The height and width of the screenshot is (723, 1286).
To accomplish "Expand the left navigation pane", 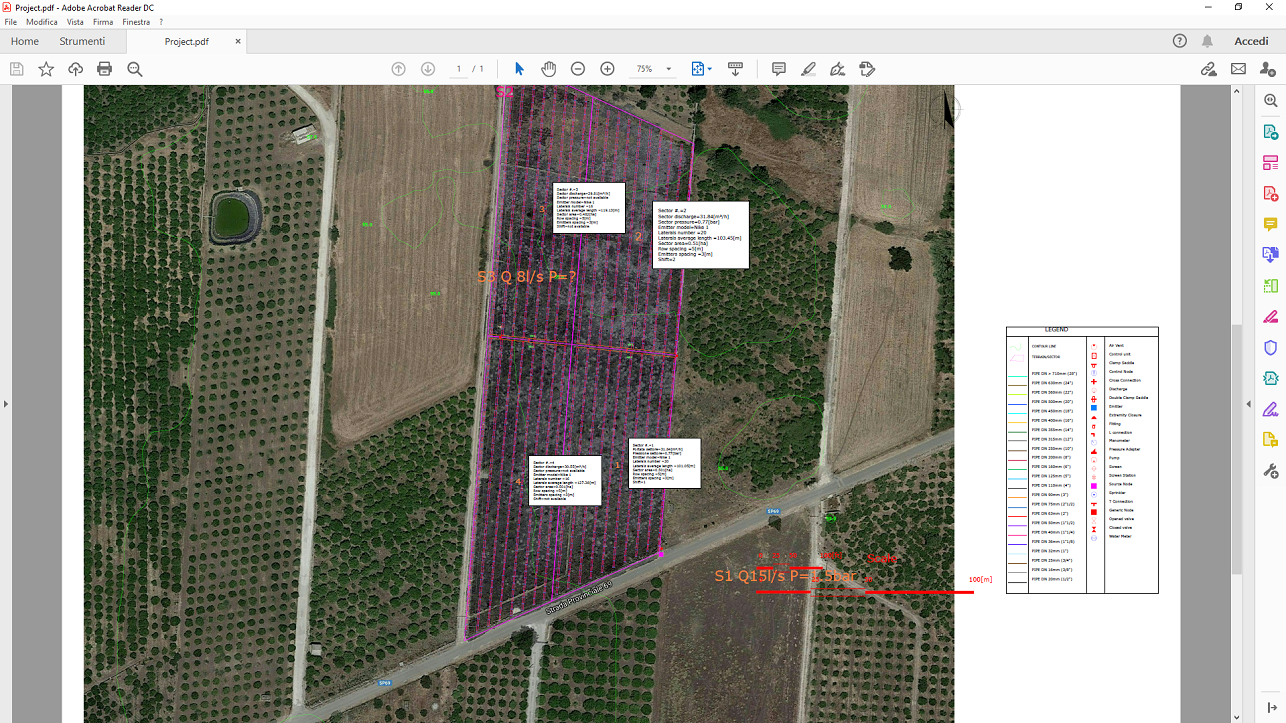I will pos(6,404).
